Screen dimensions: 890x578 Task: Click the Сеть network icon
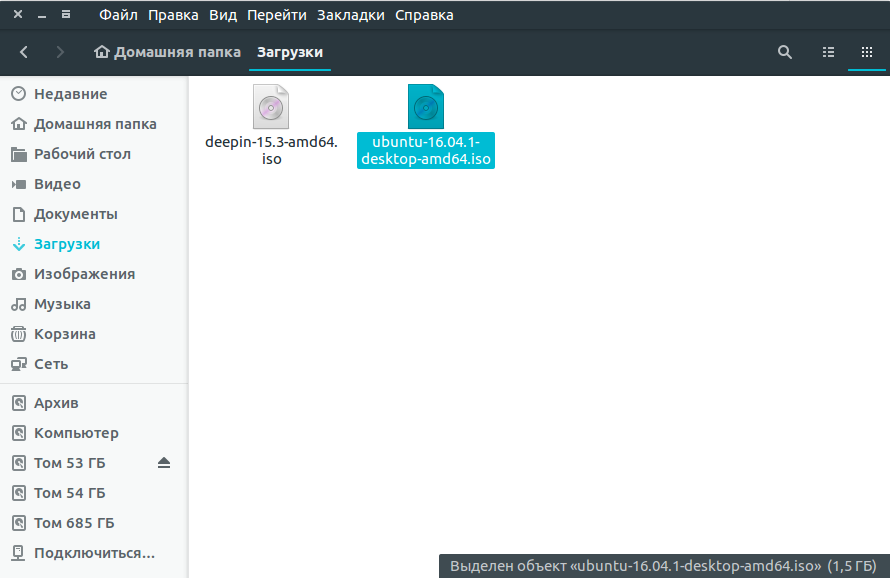click(x=19, y=364)
